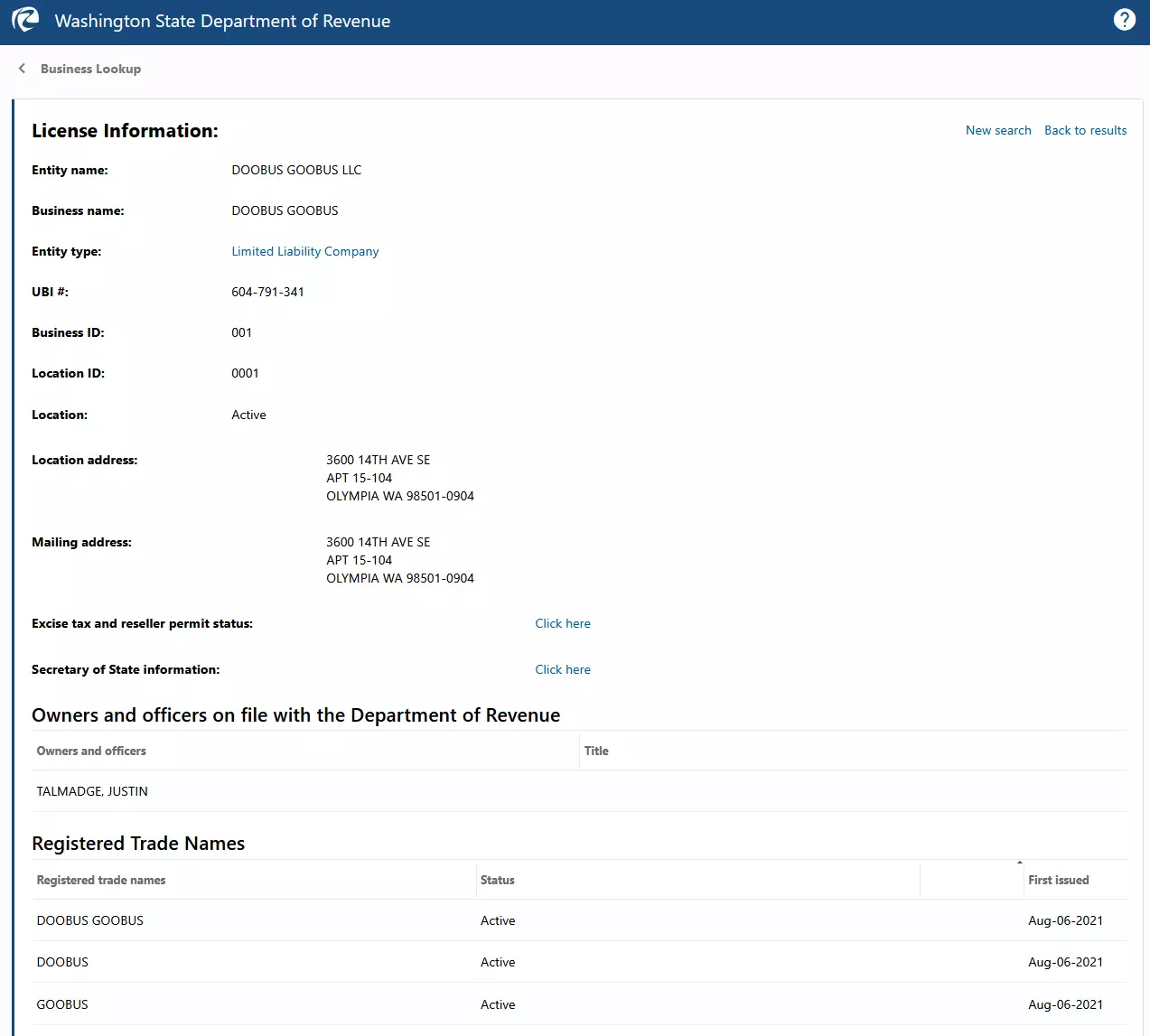This screenshot has height=1036, width=1150.
Task: Select the Mailing address label
Action: click(x=81, y=542)
